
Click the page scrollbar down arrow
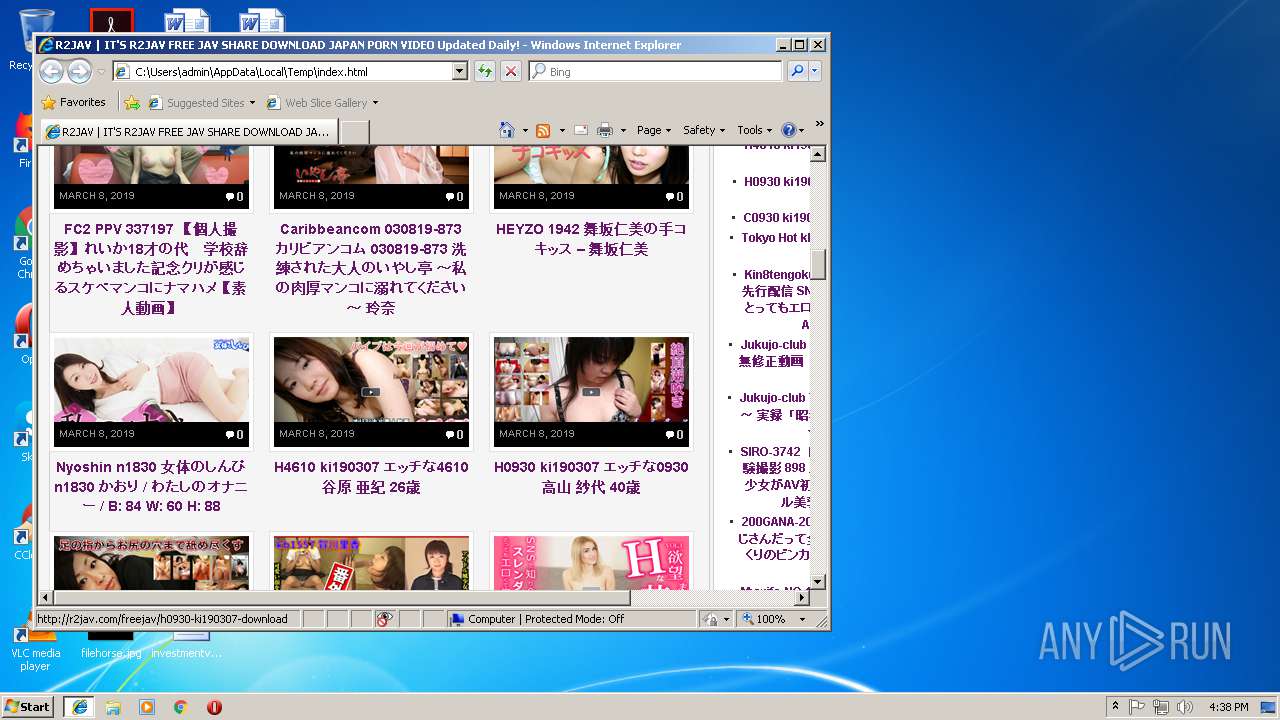[818, 581]
